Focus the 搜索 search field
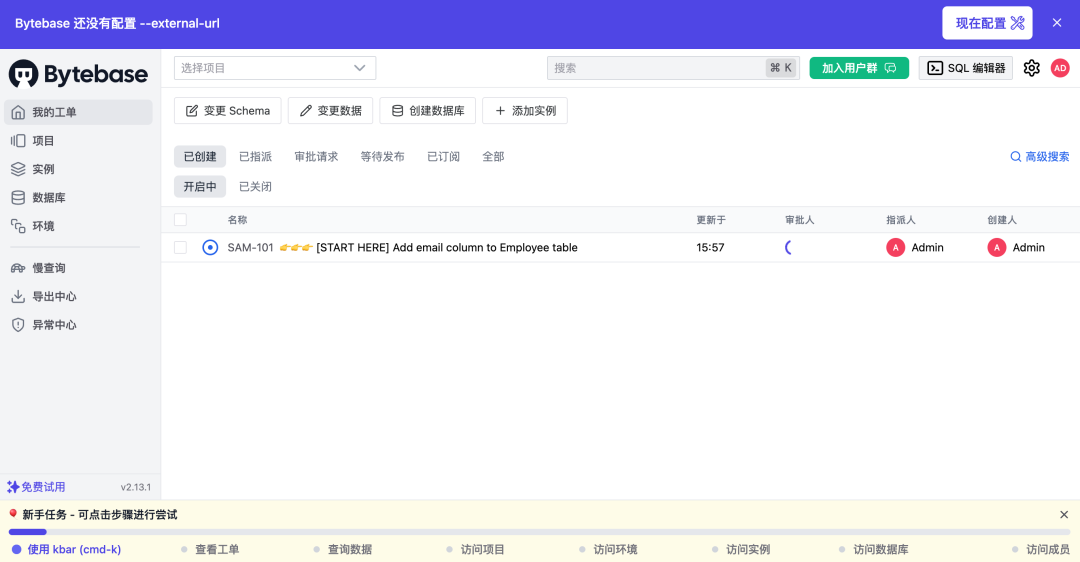Viewport: 1080px width, 562px height. 673,68
